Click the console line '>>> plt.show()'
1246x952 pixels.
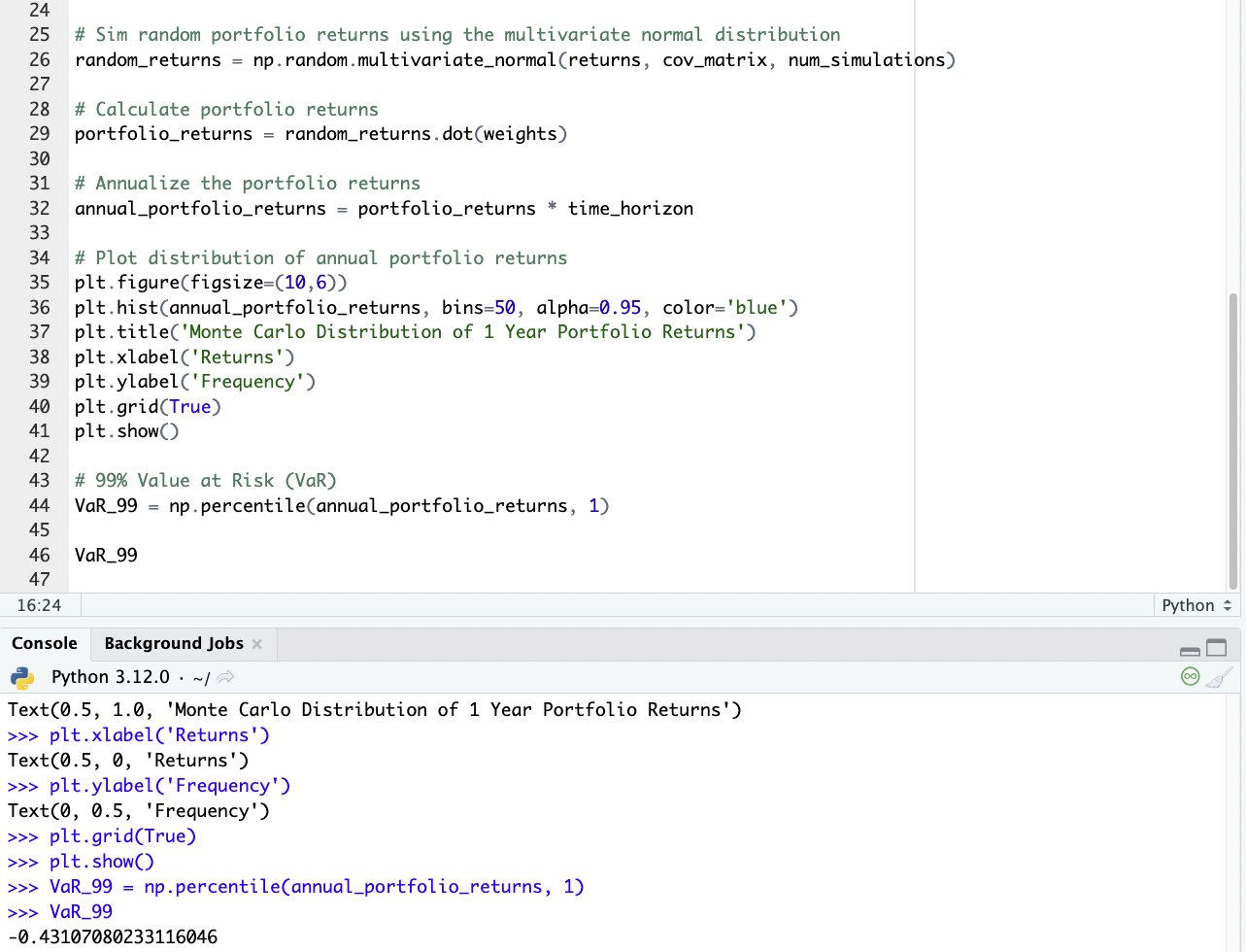(81, 862)
